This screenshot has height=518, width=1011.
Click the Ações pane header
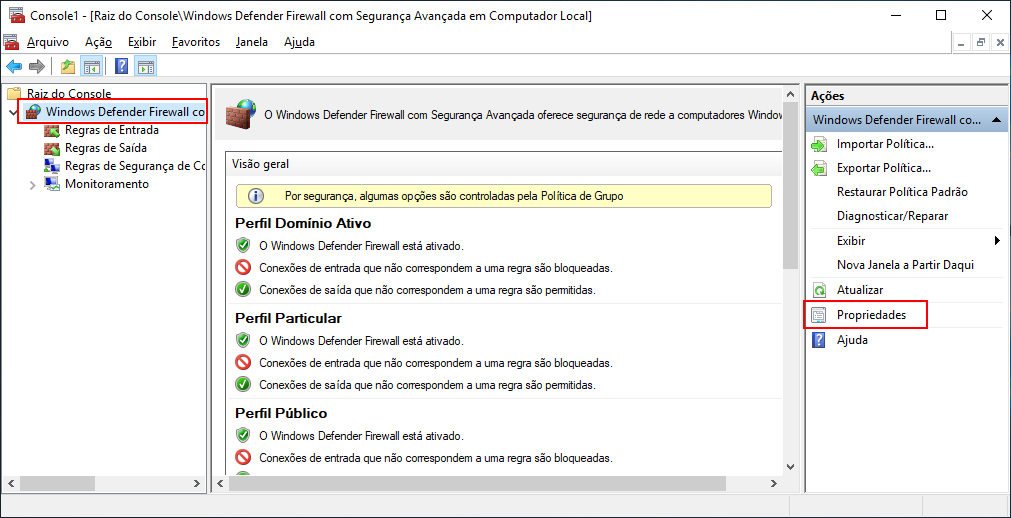827,95
